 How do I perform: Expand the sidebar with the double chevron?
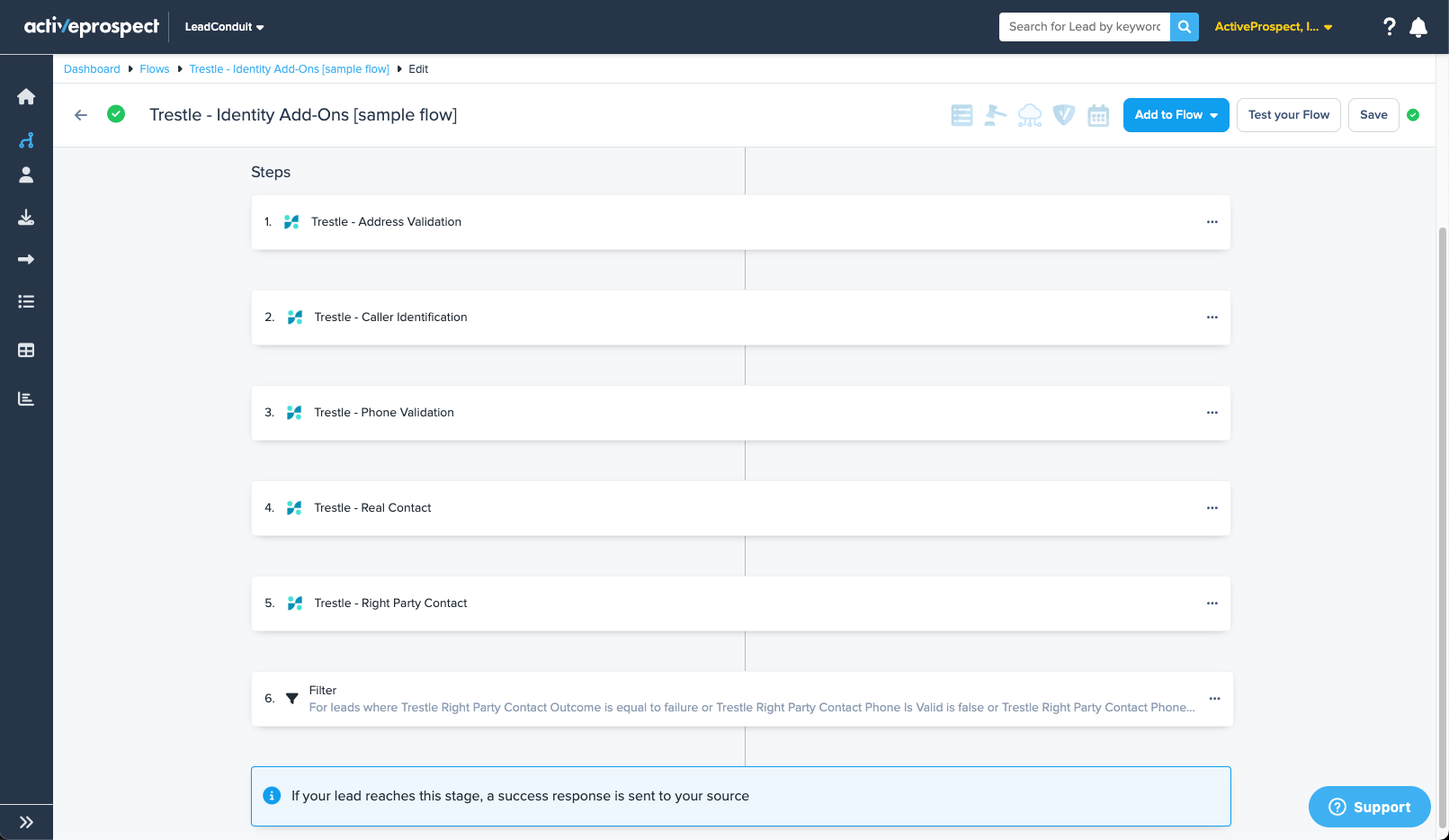point(26,822)
